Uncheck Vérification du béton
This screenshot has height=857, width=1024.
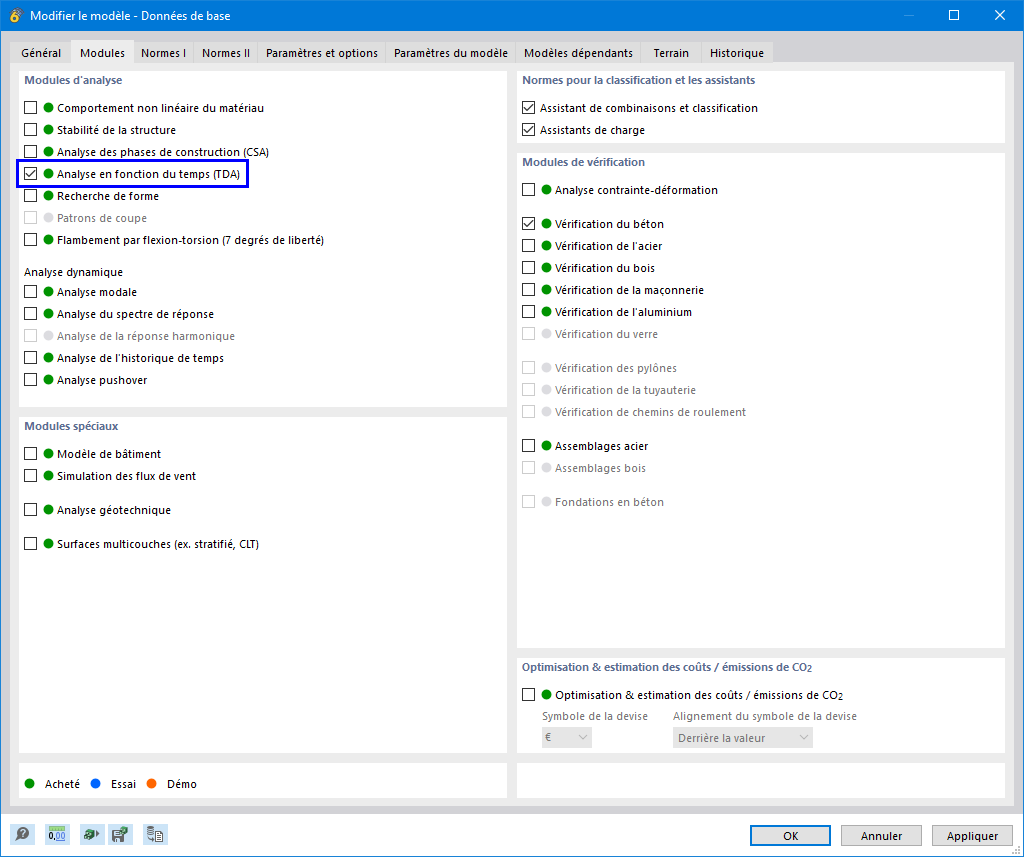tap(527, 223)
